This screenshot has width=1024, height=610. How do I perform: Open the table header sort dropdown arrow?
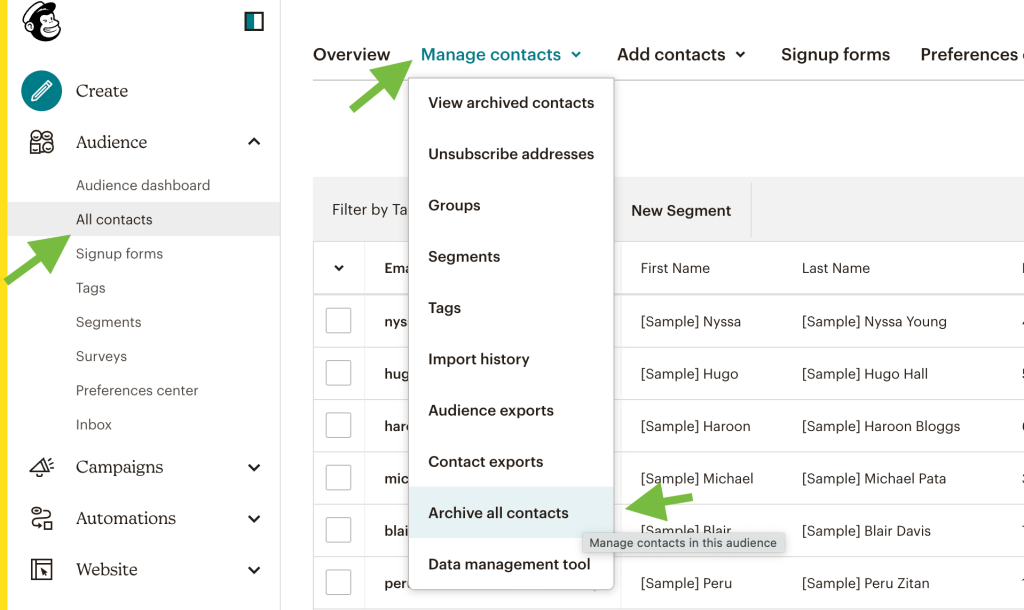tap(337, 268)
